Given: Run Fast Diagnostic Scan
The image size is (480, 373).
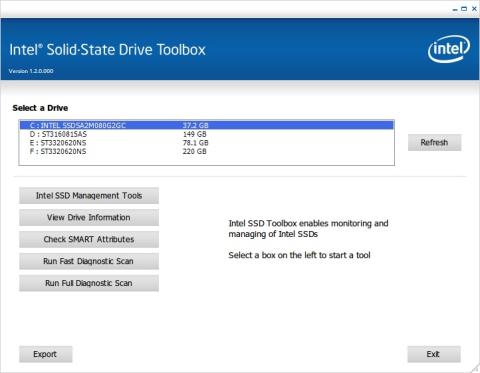Looking at the screenshot, I should [89, 261].
